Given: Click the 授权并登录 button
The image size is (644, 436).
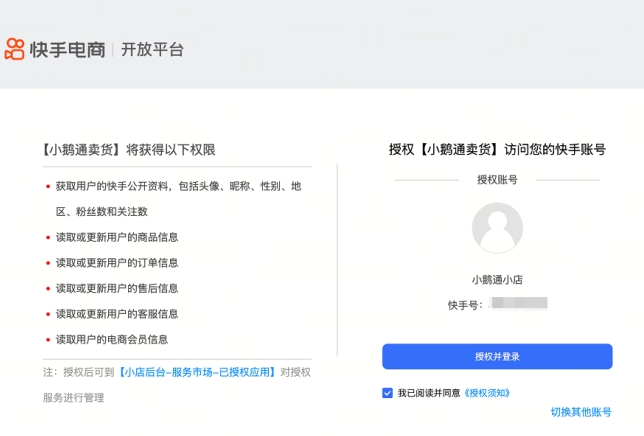Looking at the screenshot, I should [x=497, y=356].
